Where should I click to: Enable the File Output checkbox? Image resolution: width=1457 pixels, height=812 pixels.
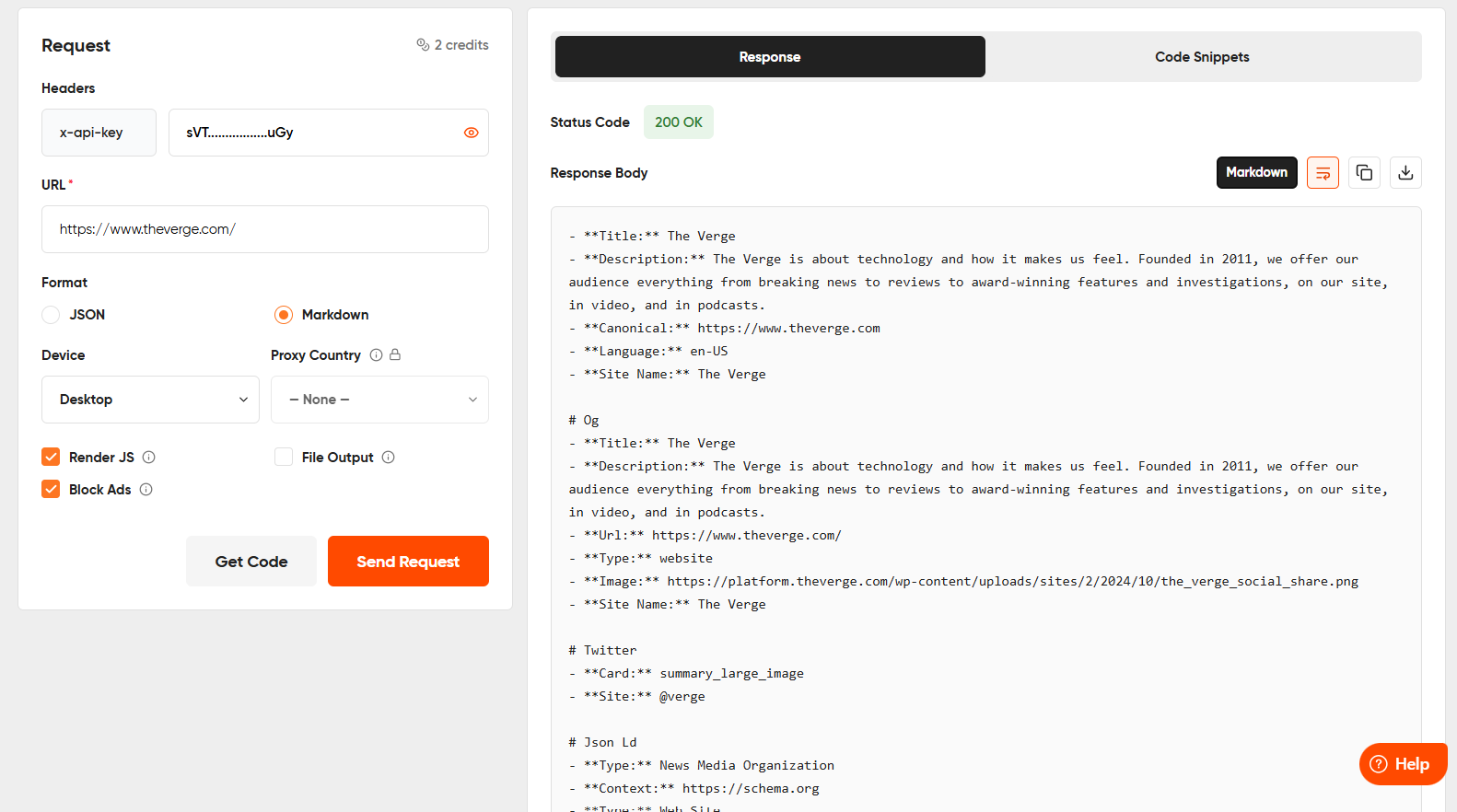tap(284, 457)
